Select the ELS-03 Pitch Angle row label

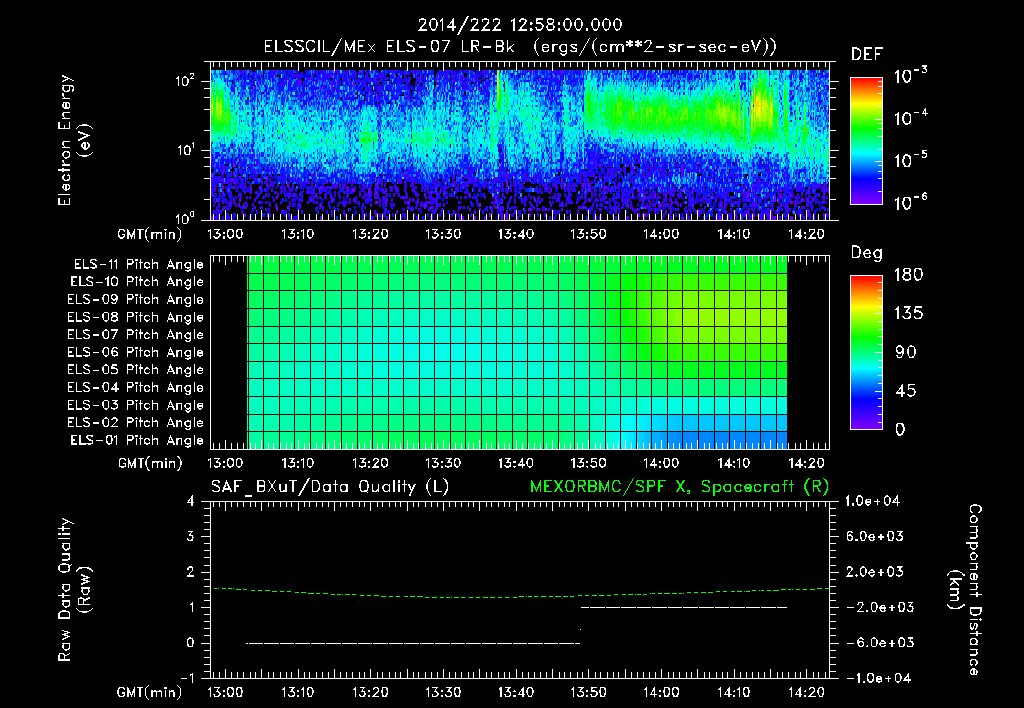[135, 405]
